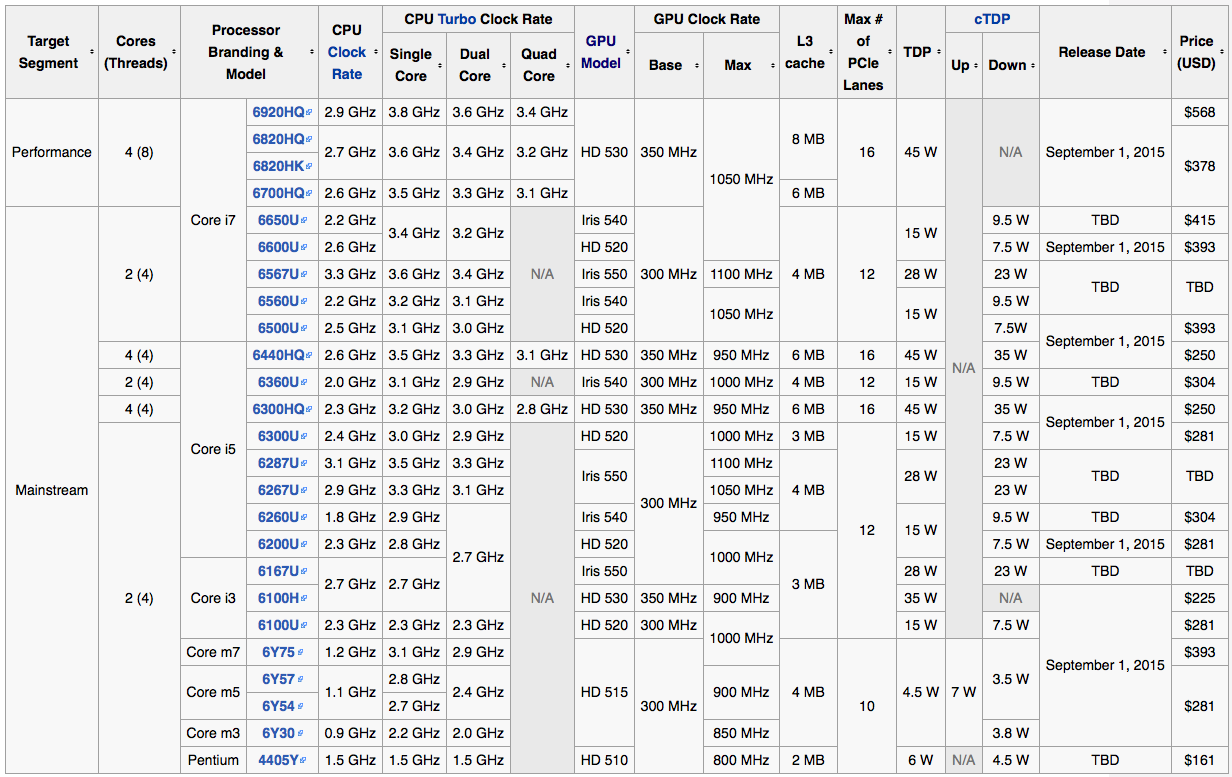The height and width of the screenshot is (777, 1232).
Task: Sort by Price (USD) column arrows
Action: tap(1224, 52)
